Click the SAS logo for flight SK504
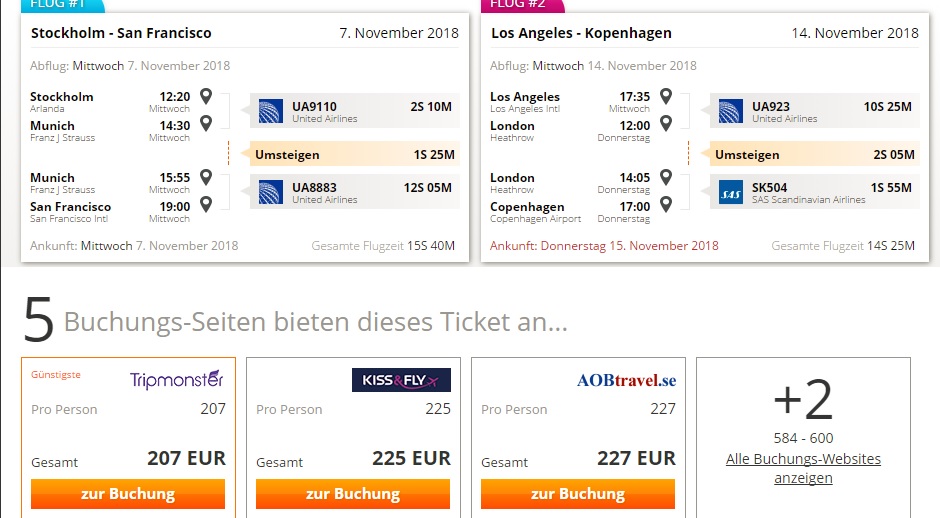Viewport: 940px width, 518px height. click(731, 192)
